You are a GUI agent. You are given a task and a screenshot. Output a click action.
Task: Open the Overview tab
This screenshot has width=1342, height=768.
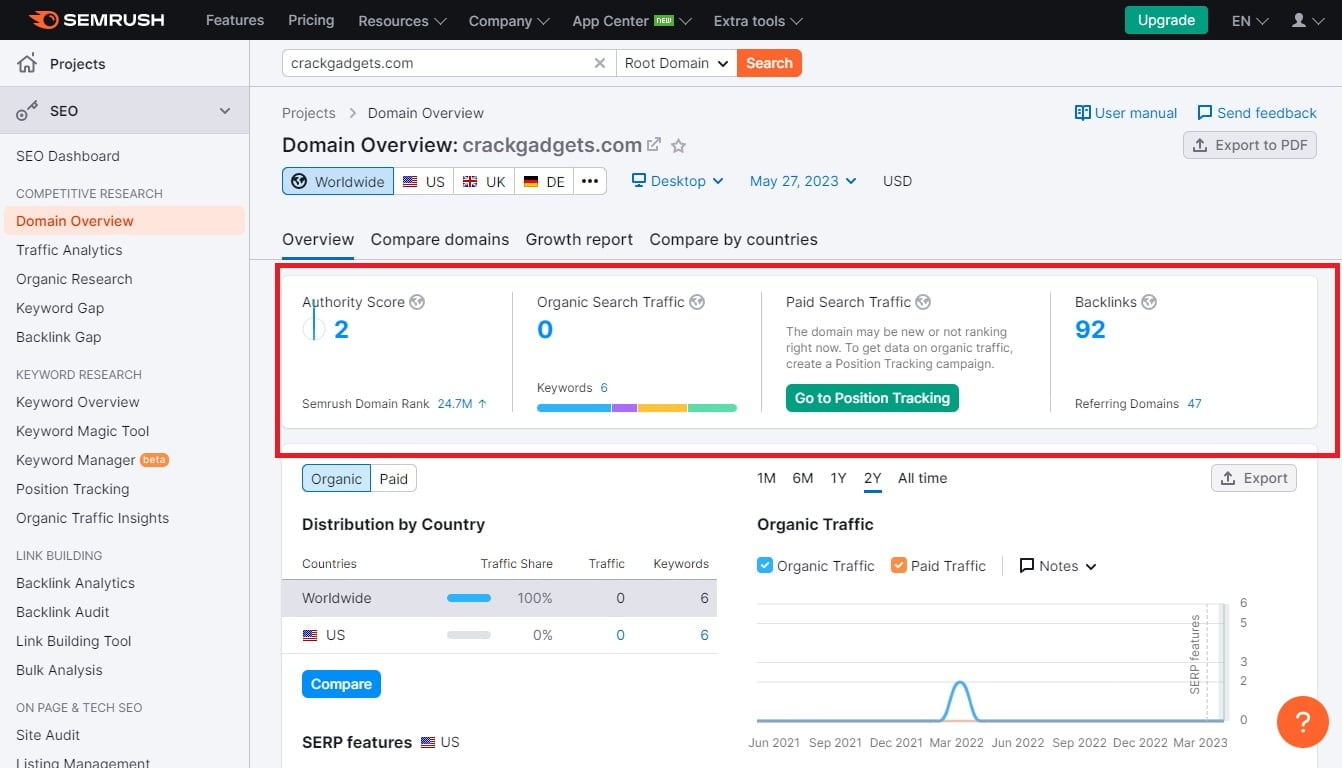(x=318, y=239)
